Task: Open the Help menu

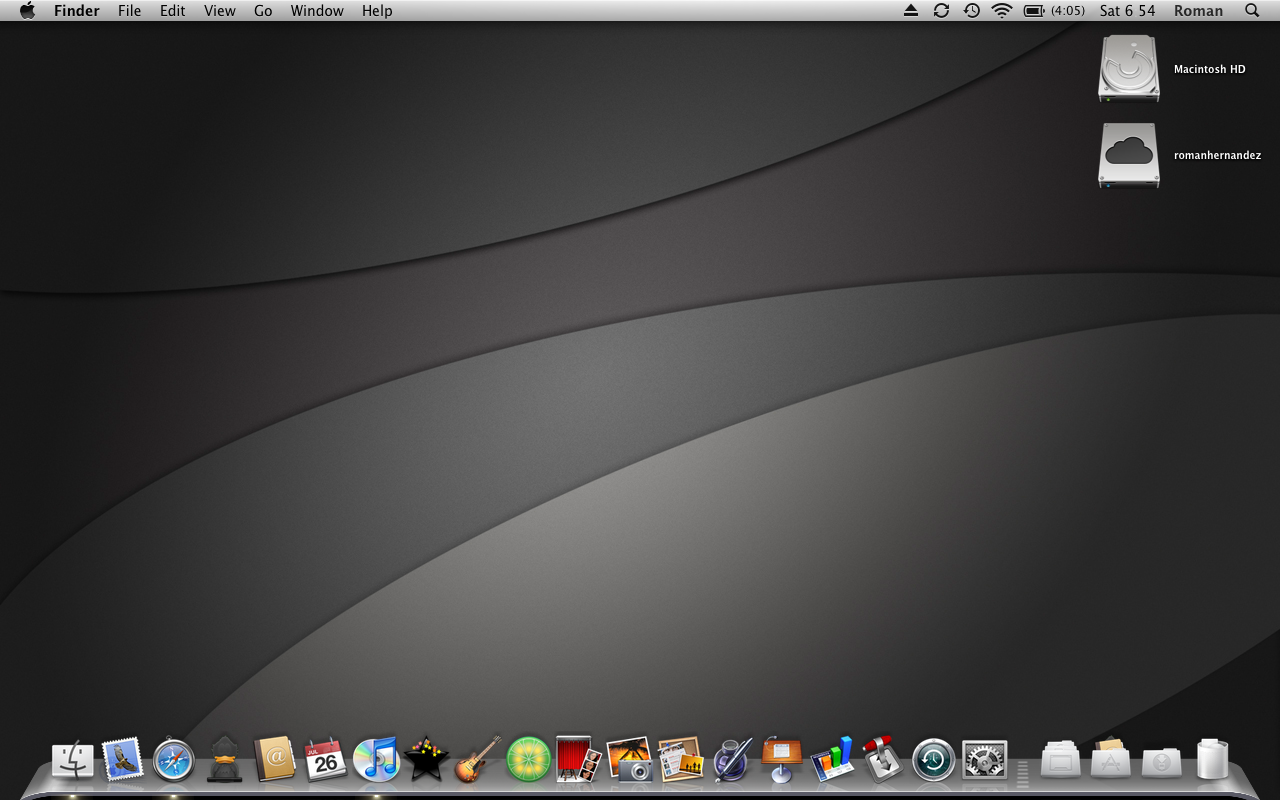Action: (x=377, y=11)
